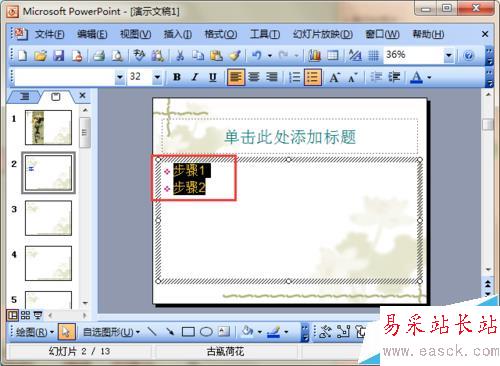The width and height of the screenshot is (500, 366).
Task: Open an existing file via the folder icon
Action: pyautogui.click(x=41, y=56)
